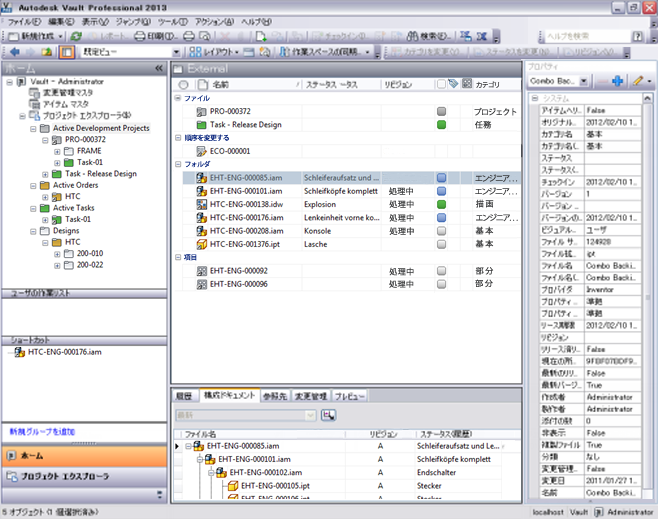Select Active Orders folder in tree
The image size is (658, 519).
click(x=76, y=185)
